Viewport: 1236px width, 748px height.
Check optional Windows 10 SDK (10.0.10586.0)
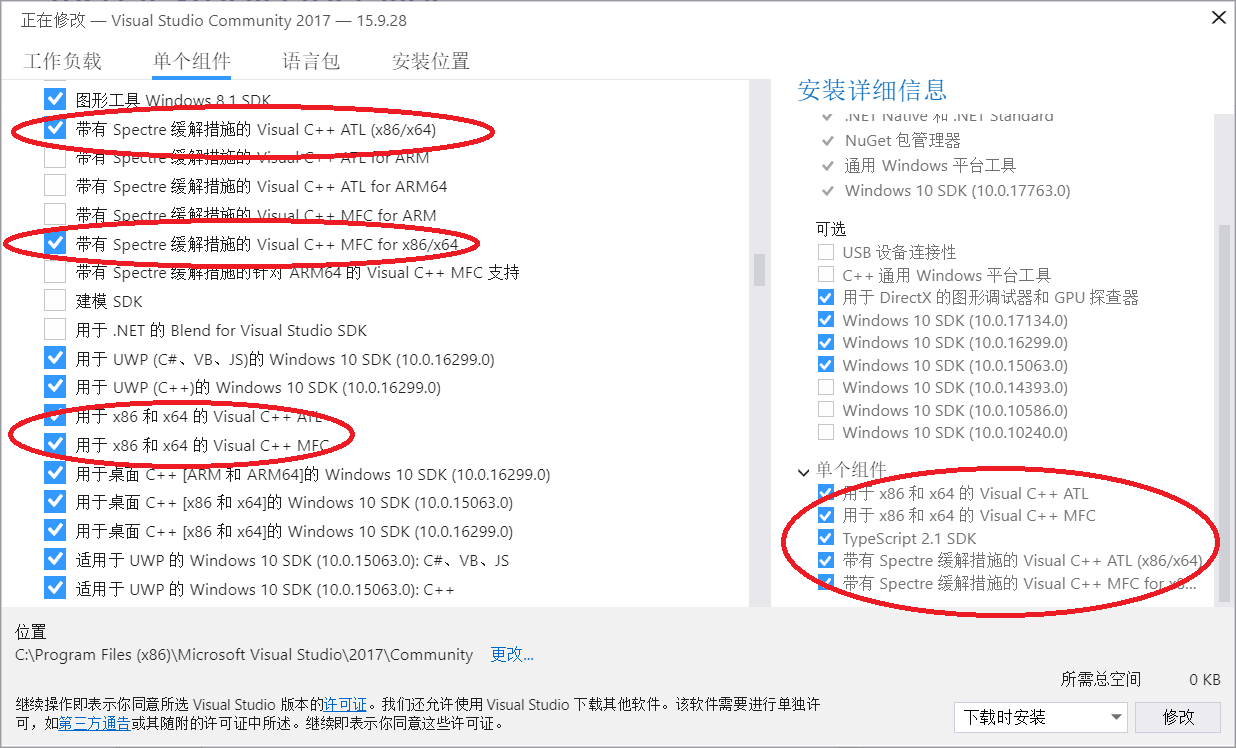[x=826, y=410]
